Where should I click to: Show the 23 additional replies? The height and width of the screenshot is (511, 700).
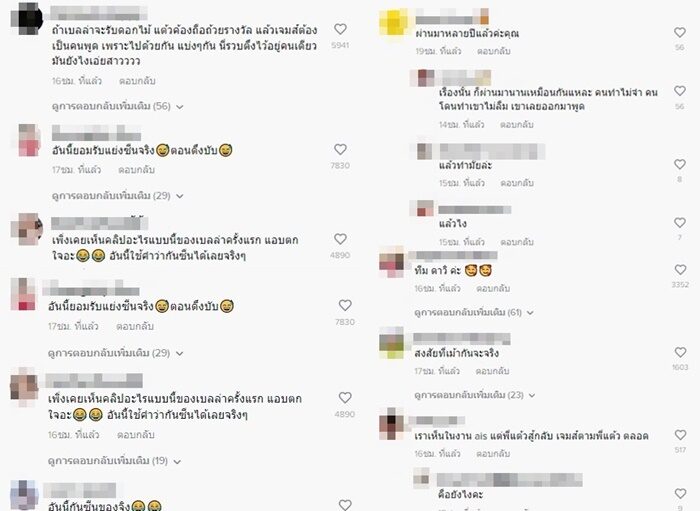click(x=475, y=395)
